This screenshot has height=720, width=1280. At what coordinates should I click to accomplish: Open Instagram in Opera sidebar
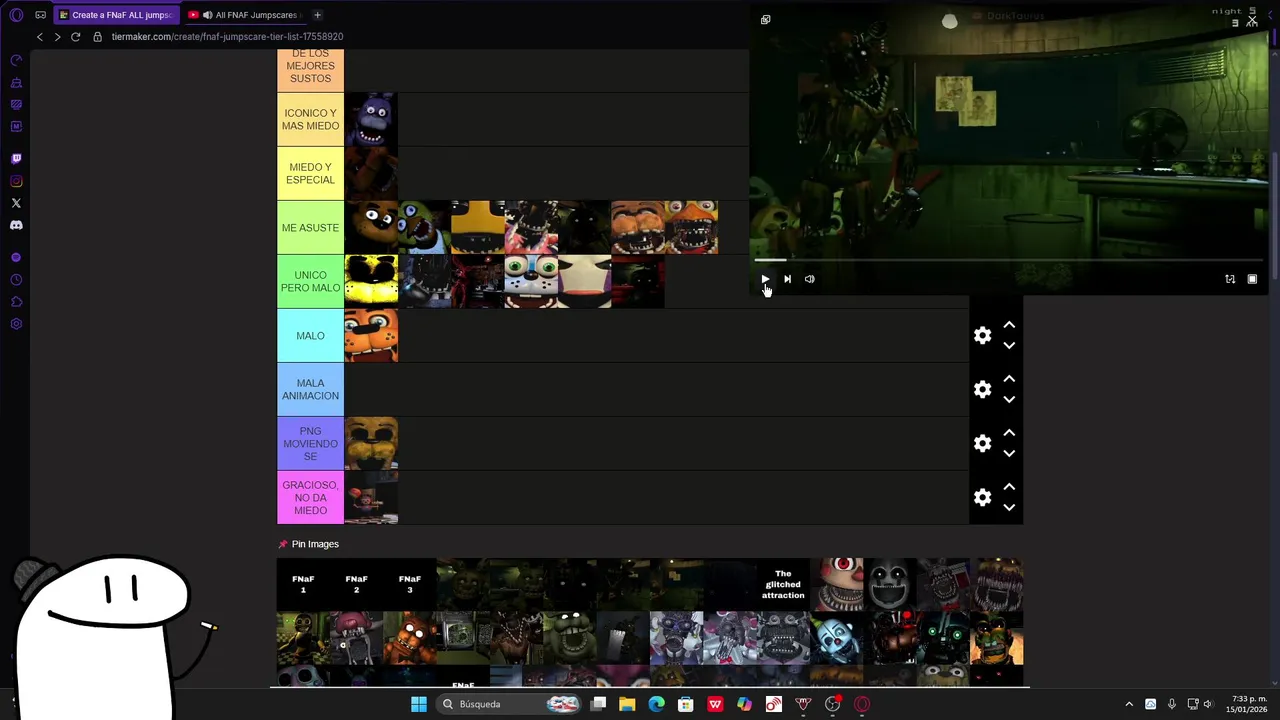click(x=16, y=181)
